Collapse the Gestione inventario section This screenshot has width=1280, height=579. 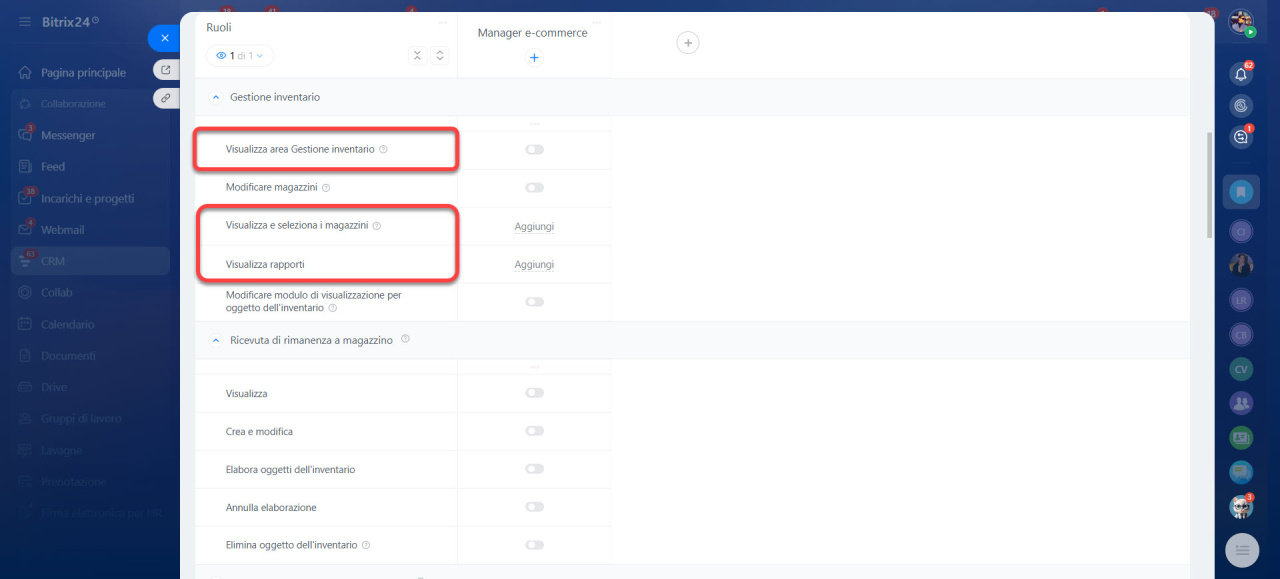(x=215, y=97)
